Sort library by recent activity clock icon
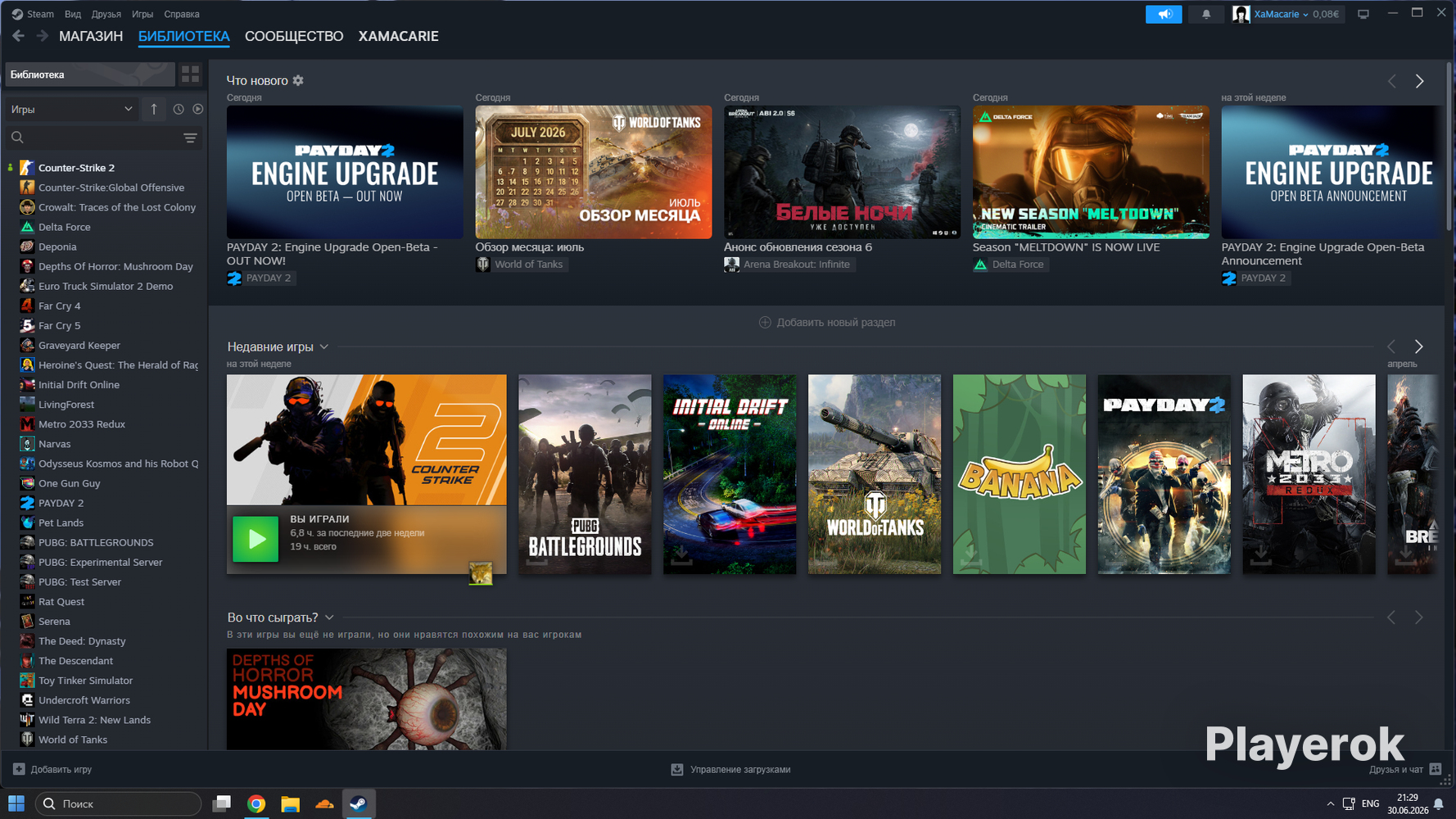Image resolution: width=1456 pixels, height=819 pixels. click(x=179, y=109)
